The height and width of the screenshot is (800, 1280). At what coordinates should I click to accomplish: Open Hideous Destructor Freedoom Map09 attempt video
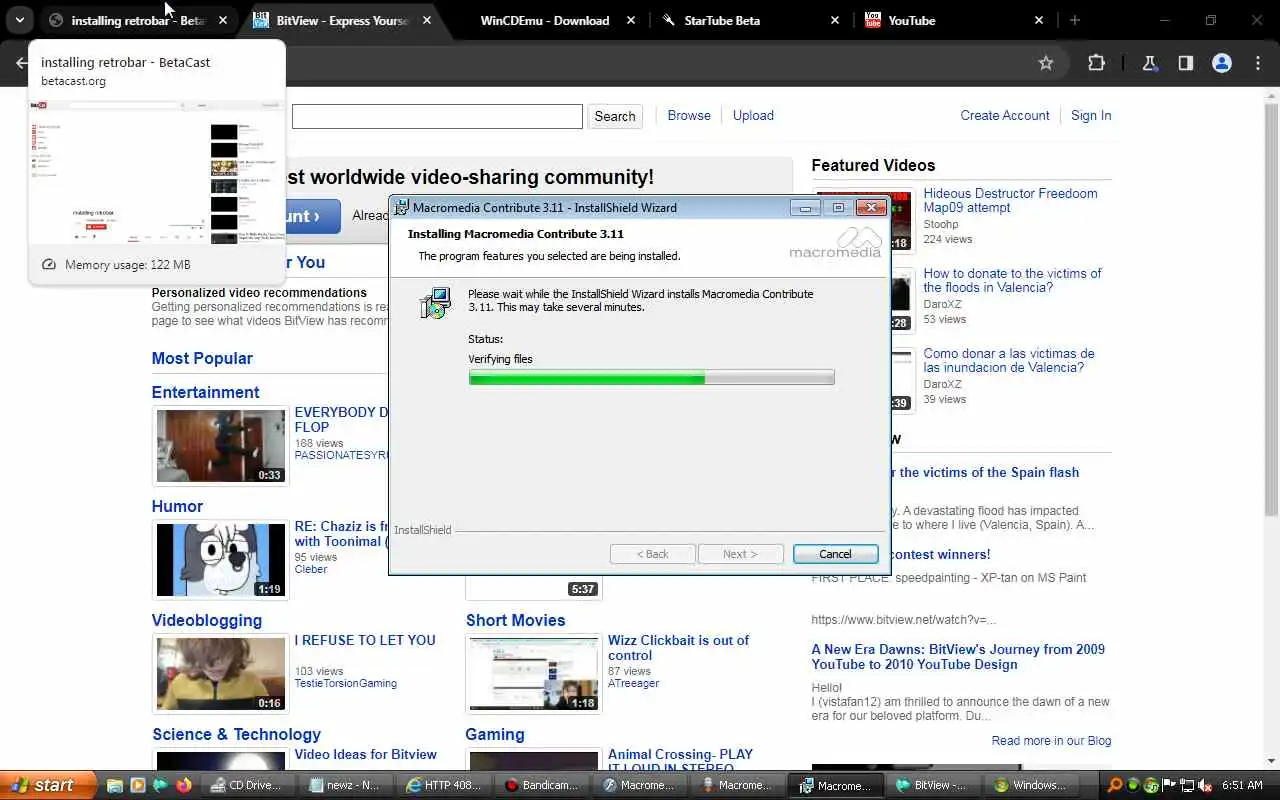[x=1010, y=200]
